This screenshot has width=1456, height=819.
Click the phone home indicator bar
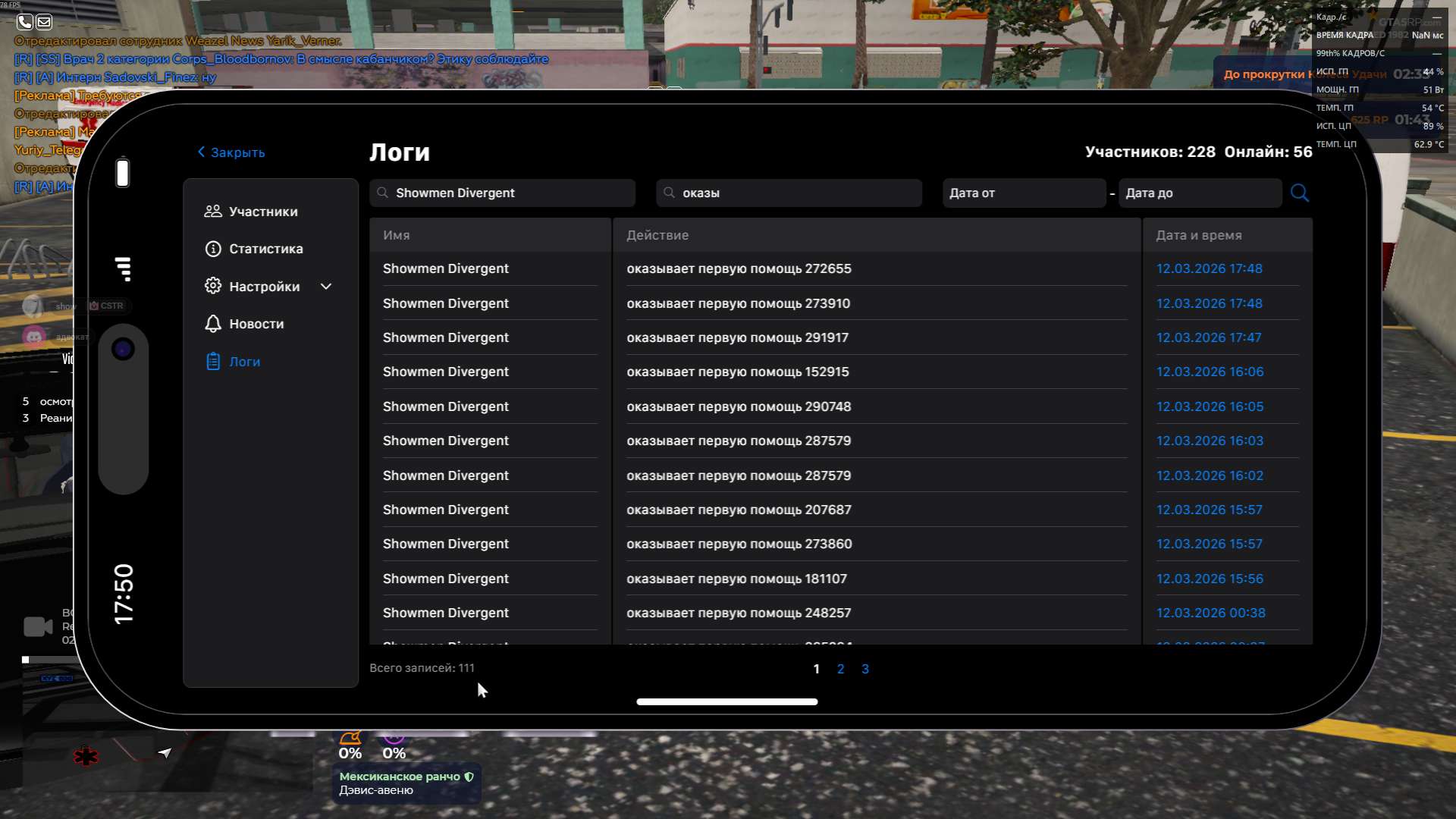point(726,701)
